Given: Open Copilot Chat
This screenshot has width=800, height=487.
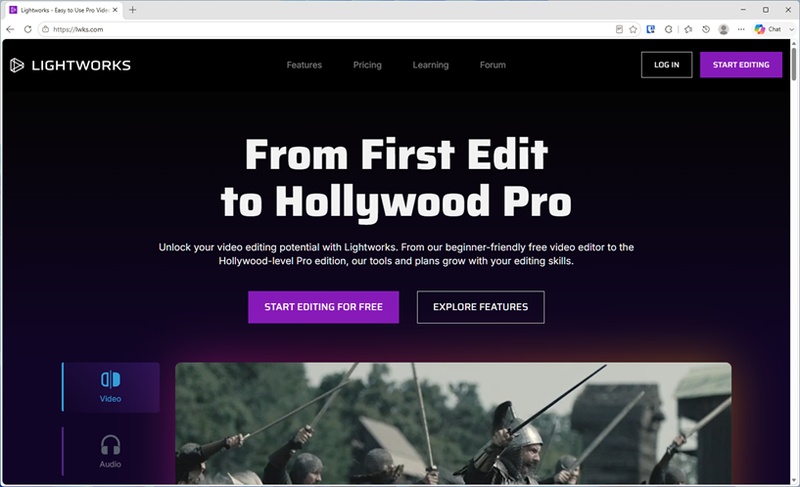Looking at the screenshot, I should pos(768,29).
